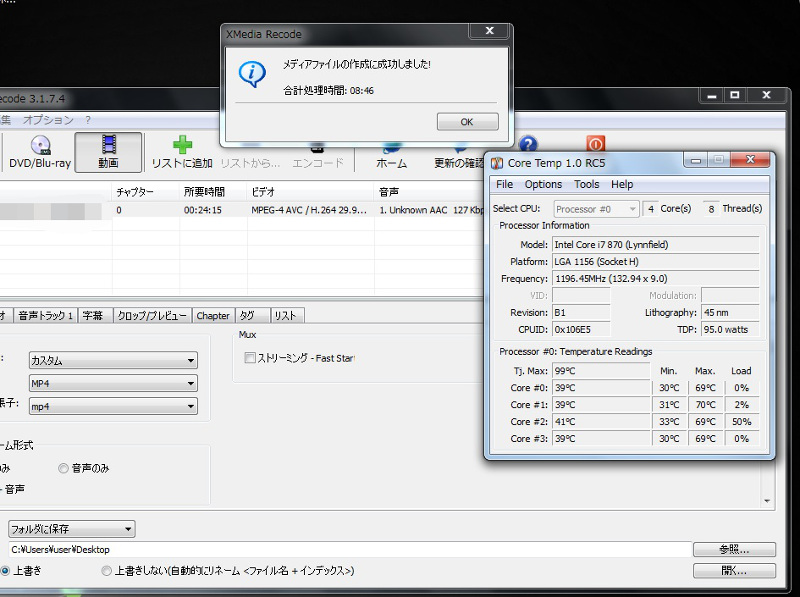
Task: Click the 参照... browse button
Action: click(734, 550)
